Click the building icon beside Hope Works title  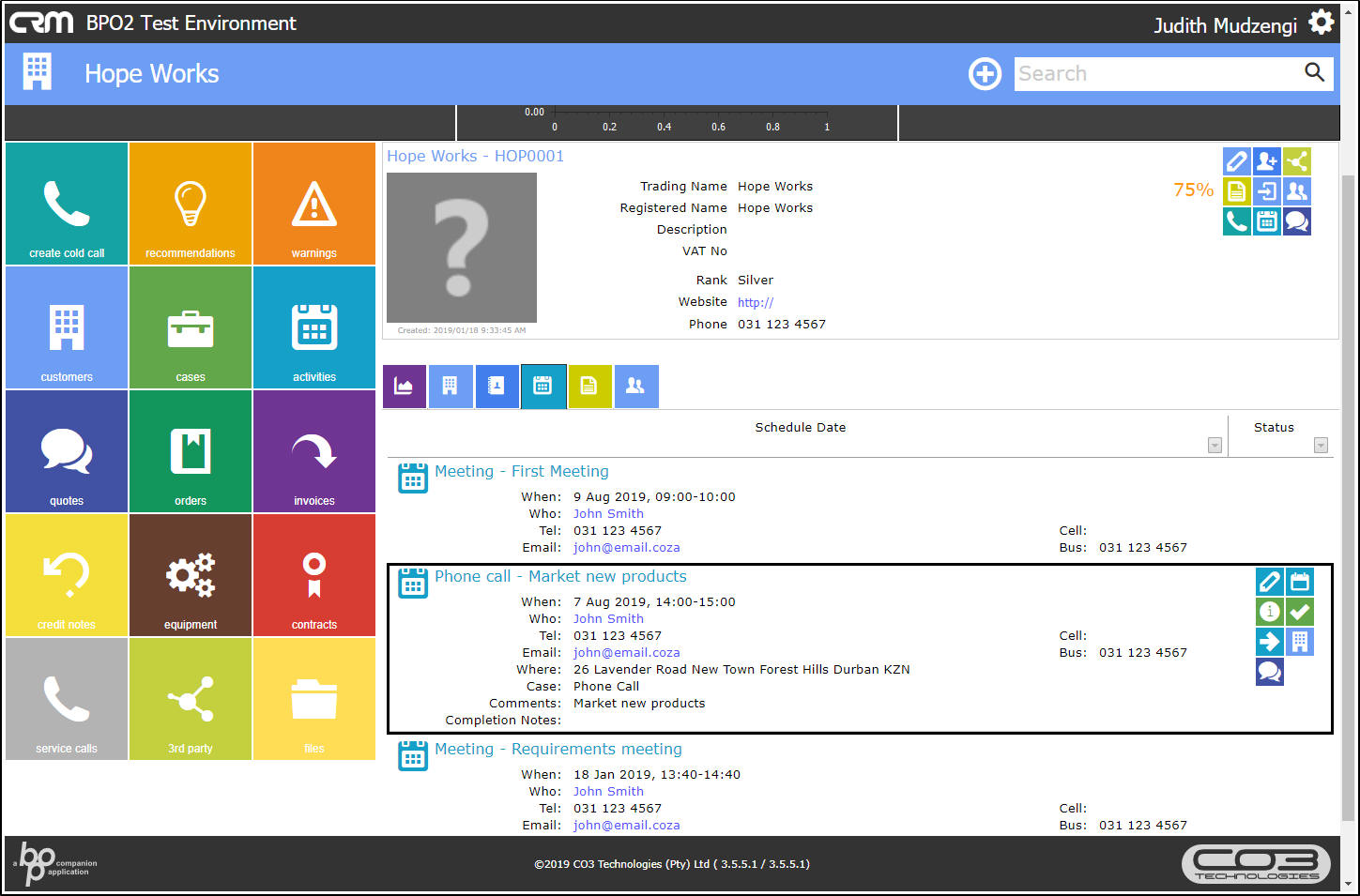coord(38,72)
